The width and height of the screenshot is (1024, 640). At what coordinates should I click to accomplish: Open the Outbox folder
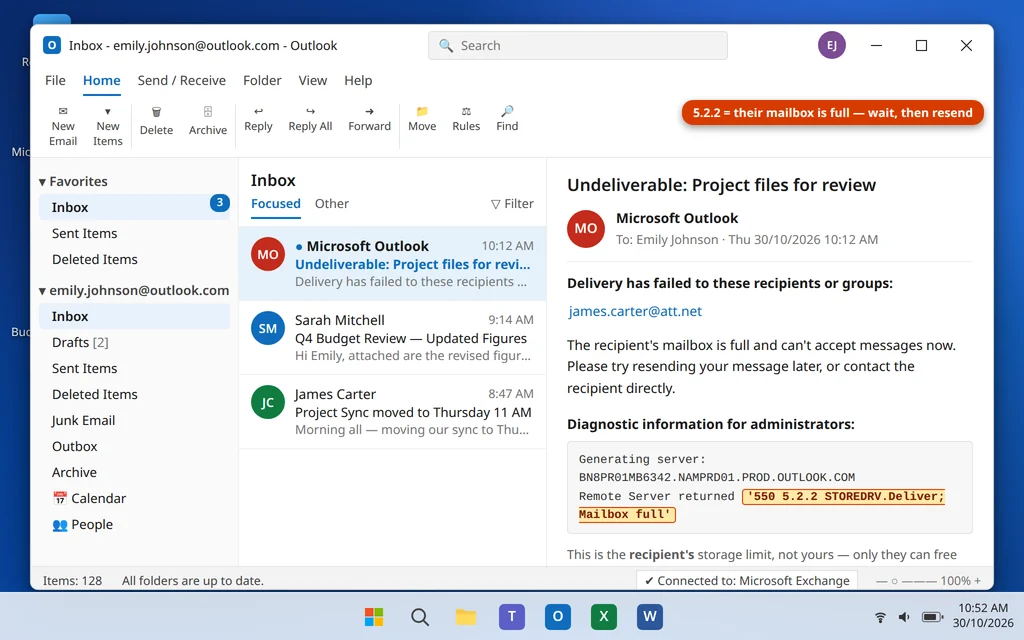click(134, 447)
